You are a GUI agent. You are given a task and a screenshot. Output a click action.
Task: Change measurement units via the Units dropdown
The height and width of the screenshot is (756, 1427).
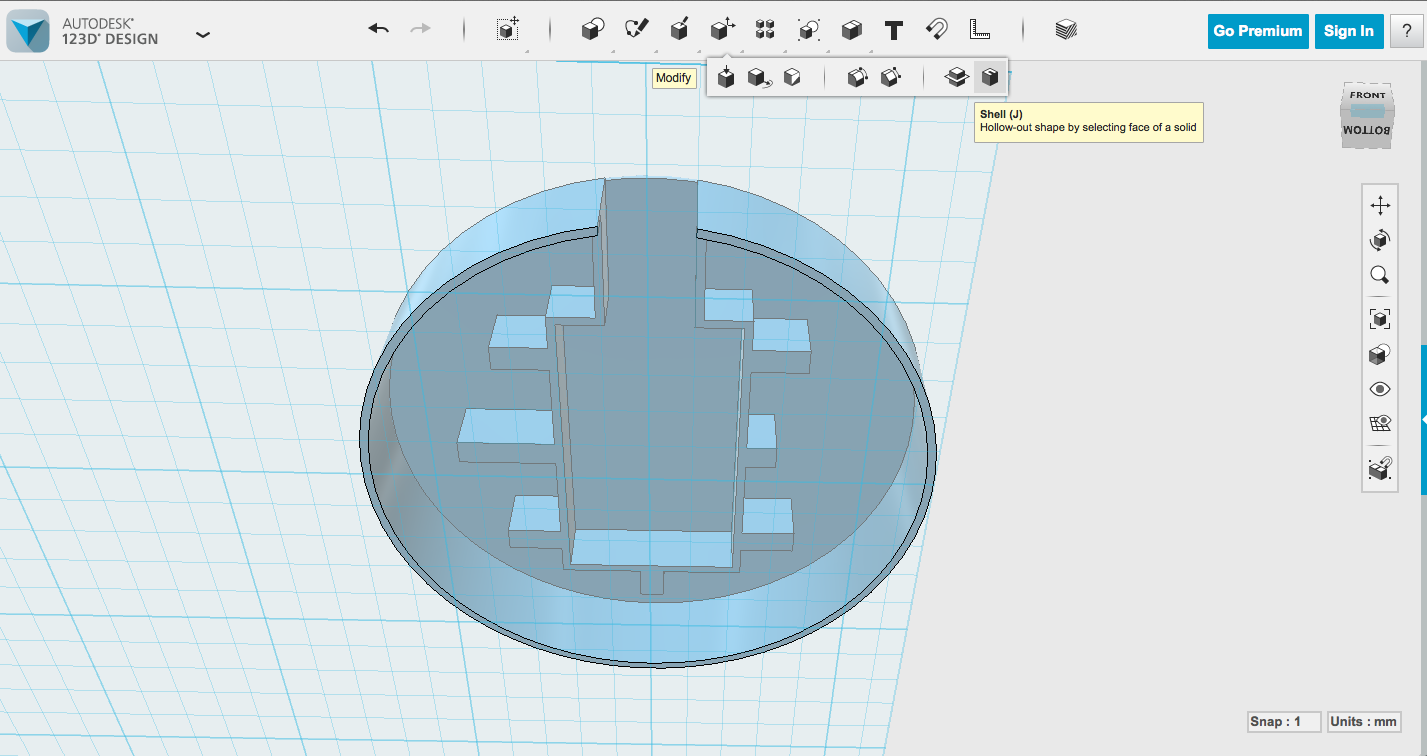[x=1364, y=721]
